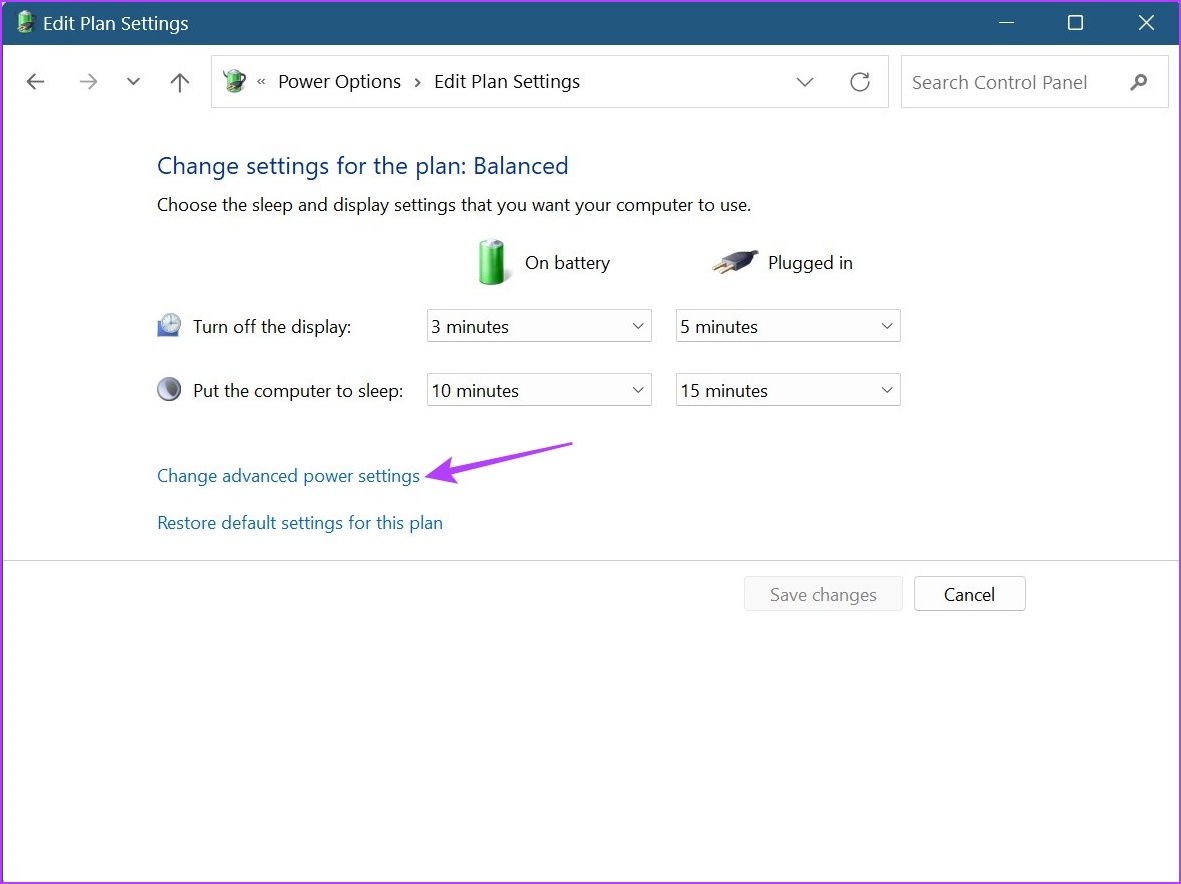Click the Cancel button
This screenshot has width=1181, height=884.
click(x=969, y=594)
